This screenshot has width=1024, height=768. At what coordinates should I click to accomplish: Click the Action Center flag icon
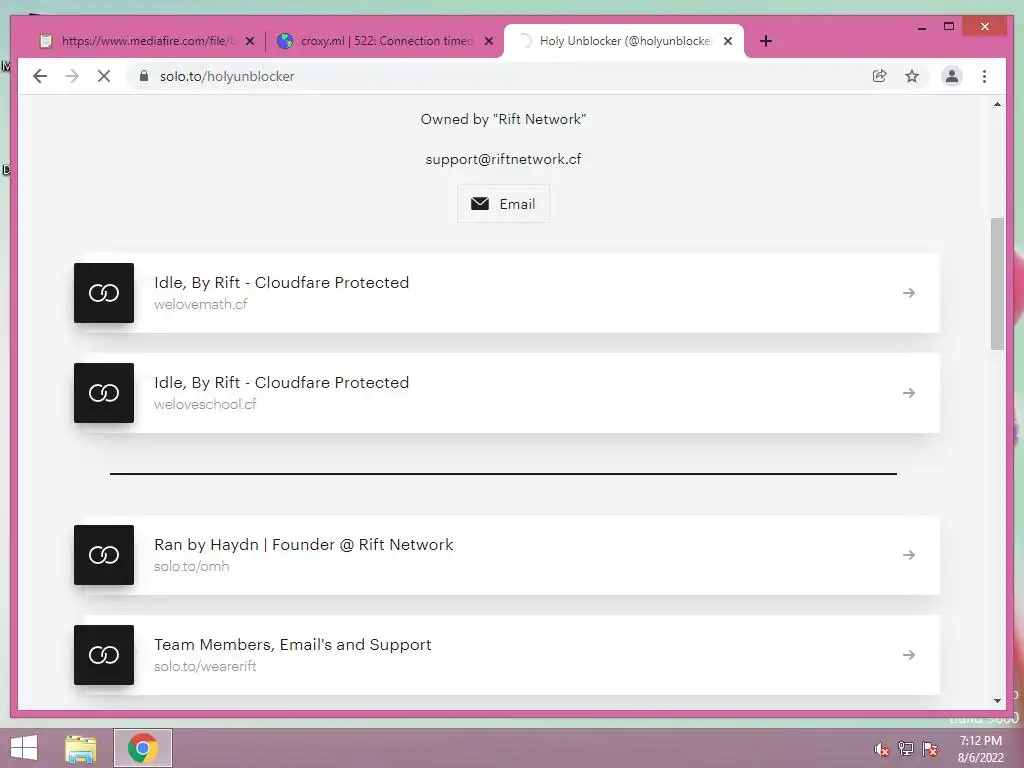pyautogui.click(x=929, y=749)
